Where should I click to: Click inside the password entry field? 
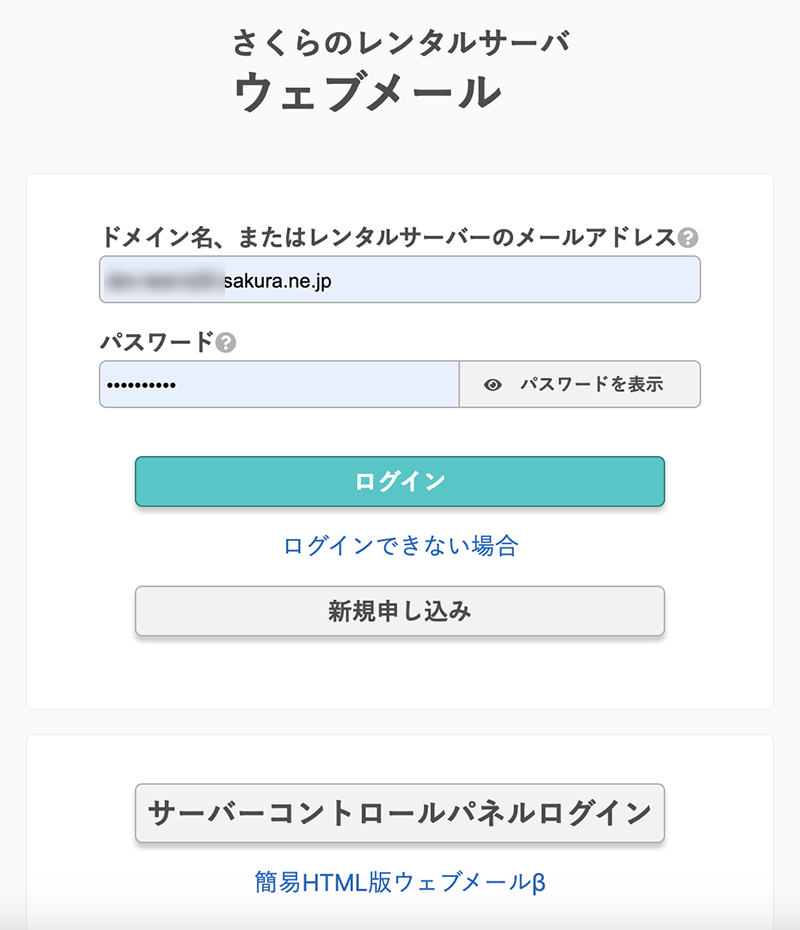tap(280, 384)
